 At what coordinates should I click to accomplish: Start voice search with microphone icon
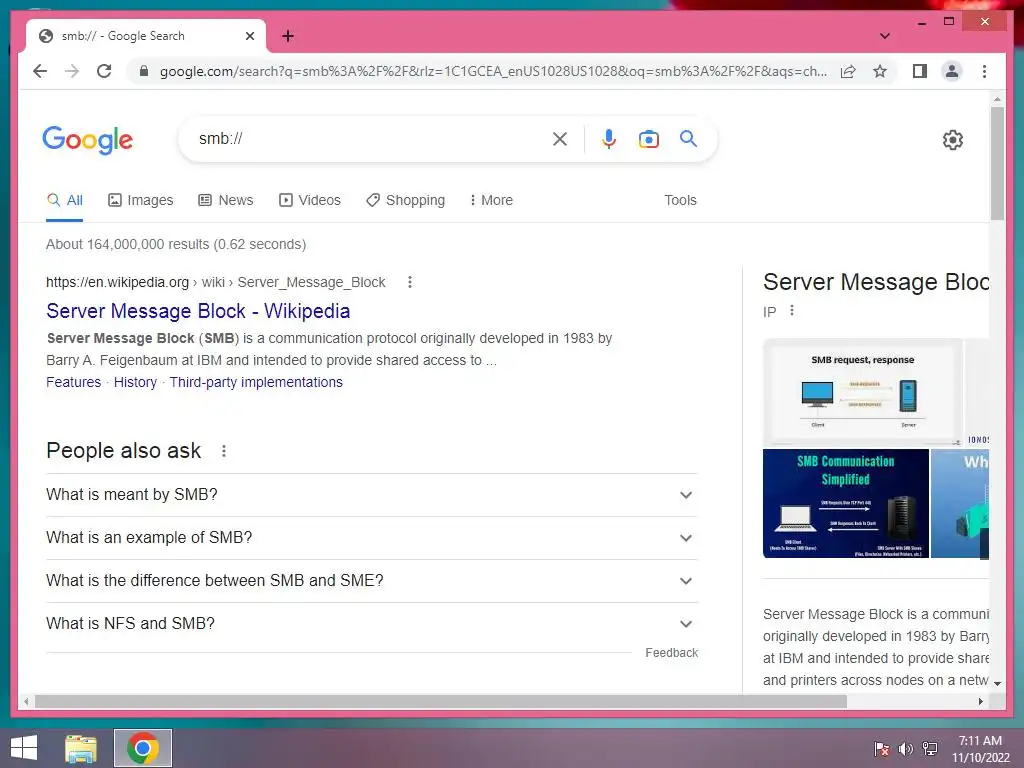click(x=609, y=138)
